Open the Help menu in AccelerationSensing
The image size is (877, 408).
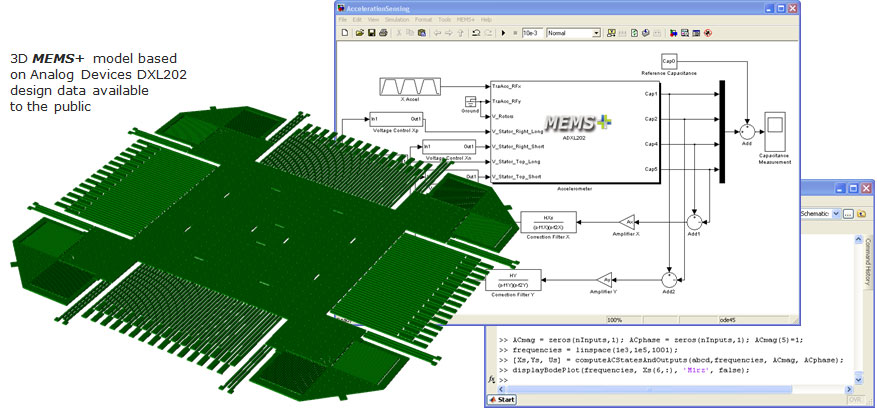[x=486, y=19]
